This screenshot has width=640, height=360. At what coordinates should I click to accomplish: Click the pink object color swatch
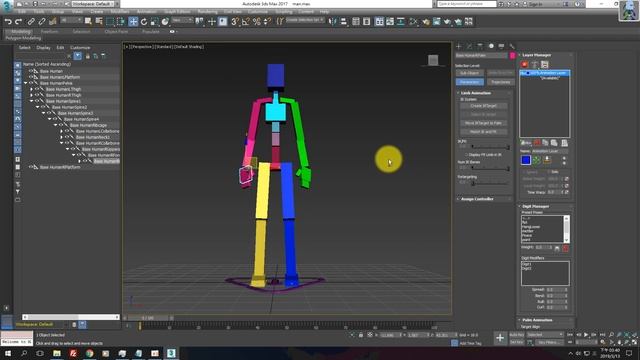[513, 56]
